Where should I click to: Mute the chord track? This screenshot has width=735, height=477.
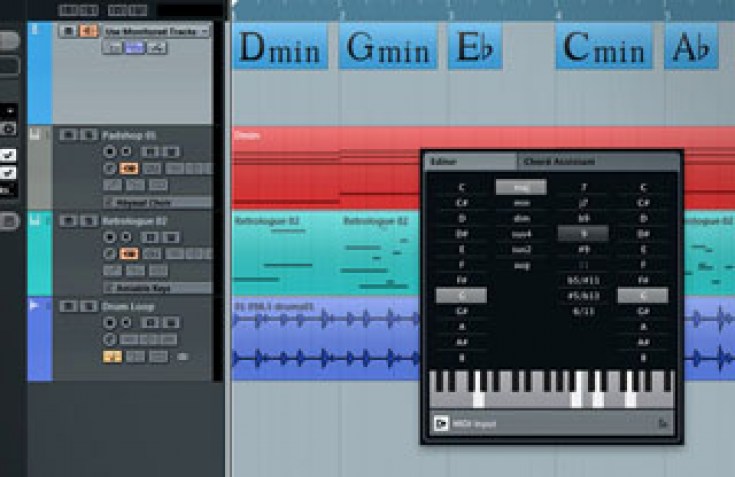point(68,31)
